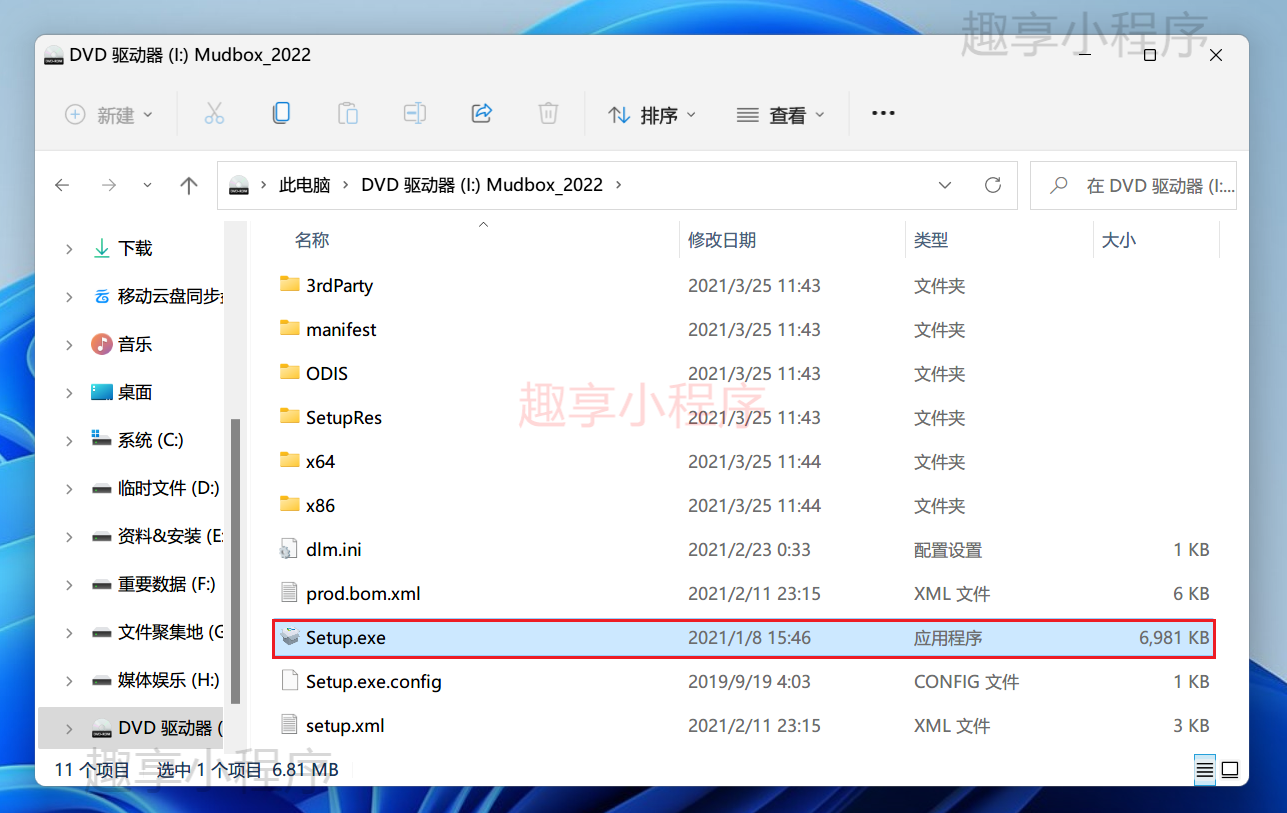The height and width of the screenshot is (813, 1287).
Task: Go forward with the right arrow
Action: tap(109, 185)
